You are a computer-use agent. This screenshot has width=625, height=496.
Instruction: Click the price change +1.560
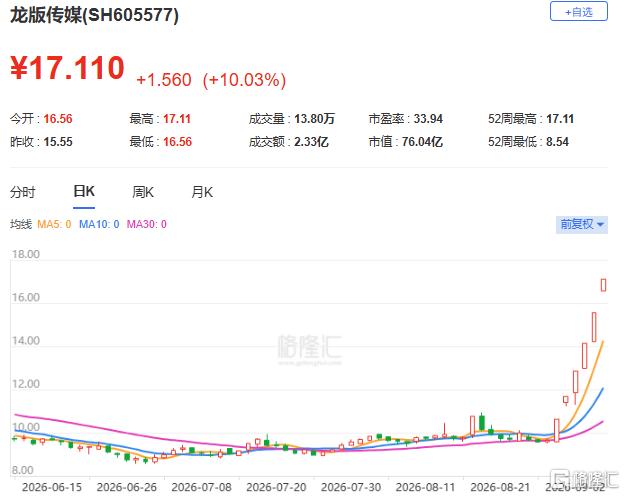tap(164, 80)
